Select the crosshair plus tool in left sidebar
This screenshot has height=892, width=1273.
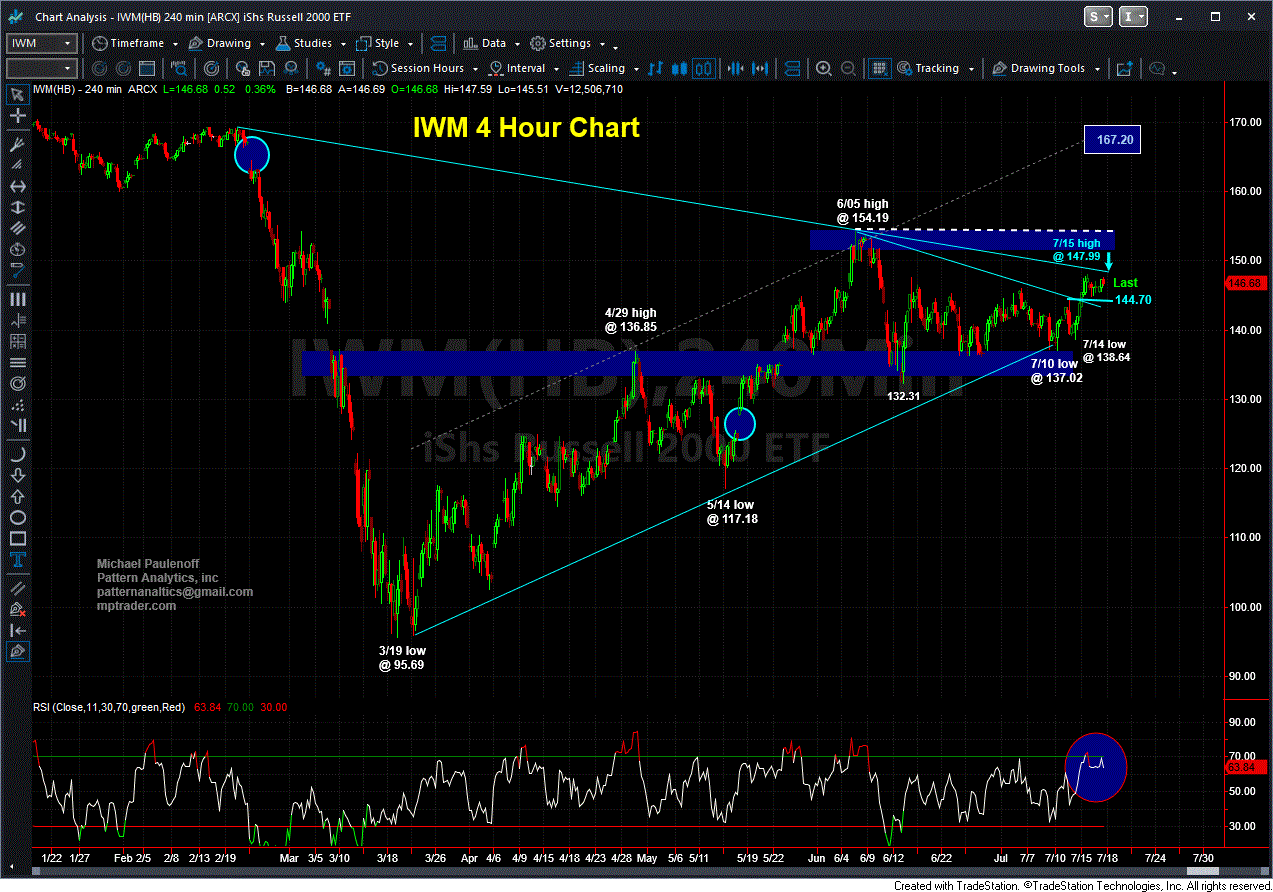18,116
